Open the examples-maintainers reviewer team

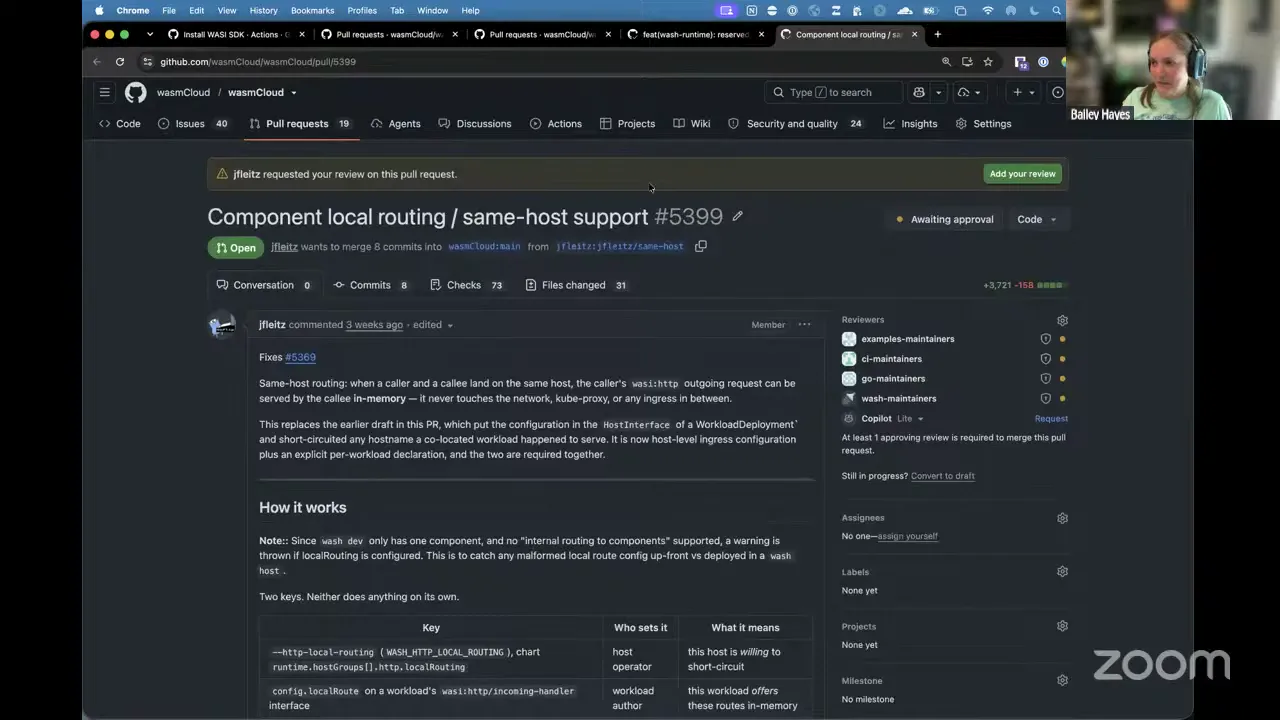pyautogui.click(x=907, y=339)
